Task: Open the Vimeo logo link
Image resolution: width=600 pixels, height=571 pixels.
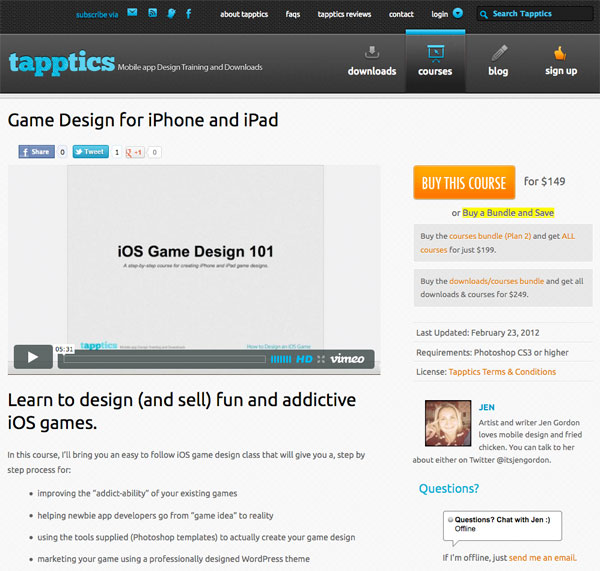Action: click(347, 359)
